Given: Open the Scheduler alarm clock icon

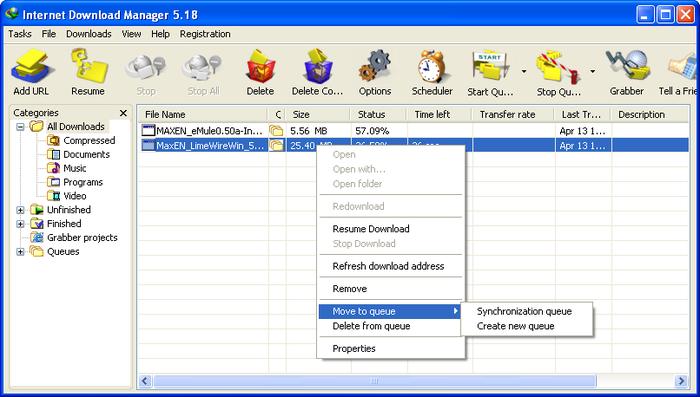Looking at the screenshot, I should 432,67.
